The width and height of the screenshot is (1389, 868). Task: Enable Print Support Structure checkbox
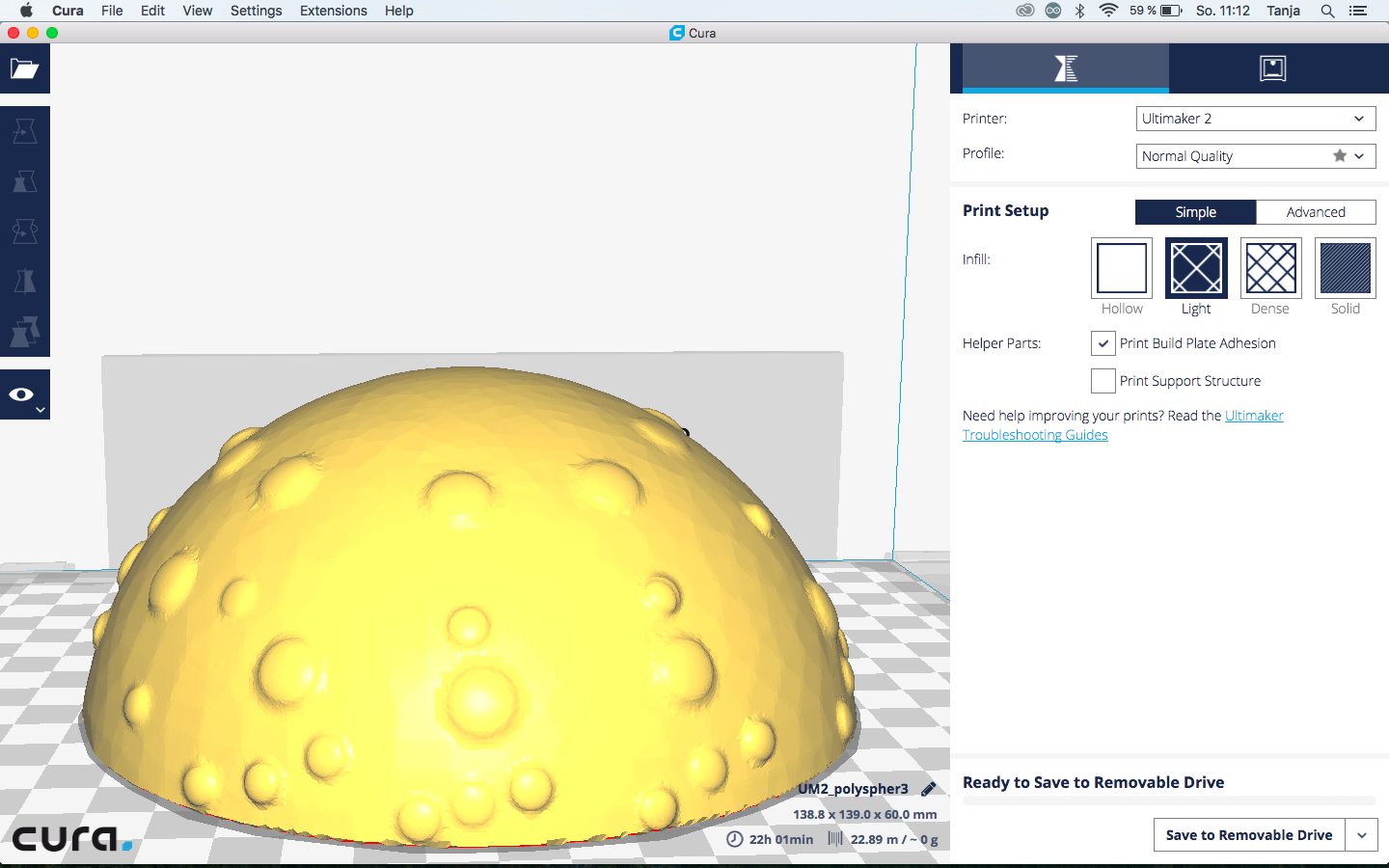[1103, 381]
